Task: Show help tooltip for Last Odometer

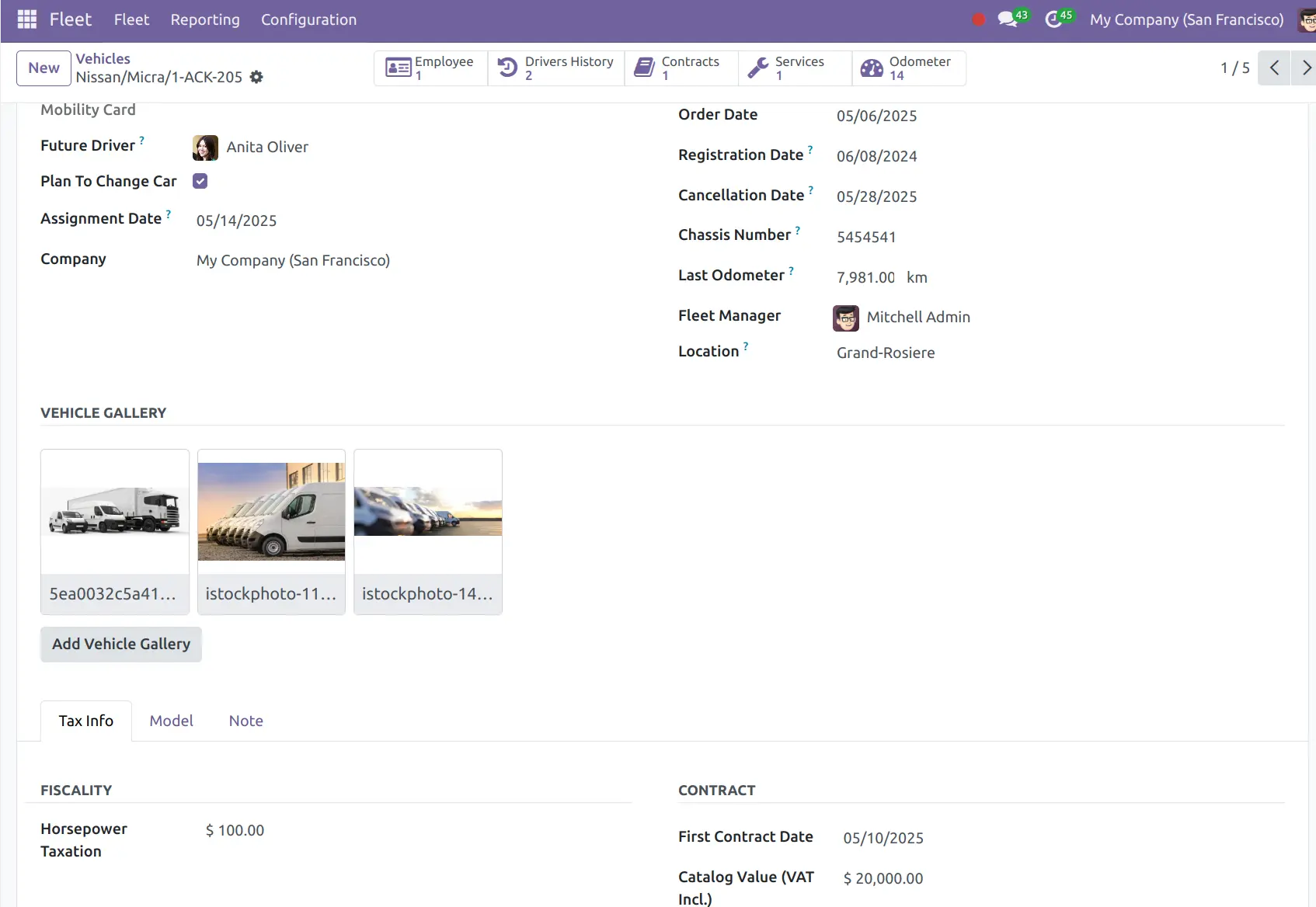Action: pos(792,270)
